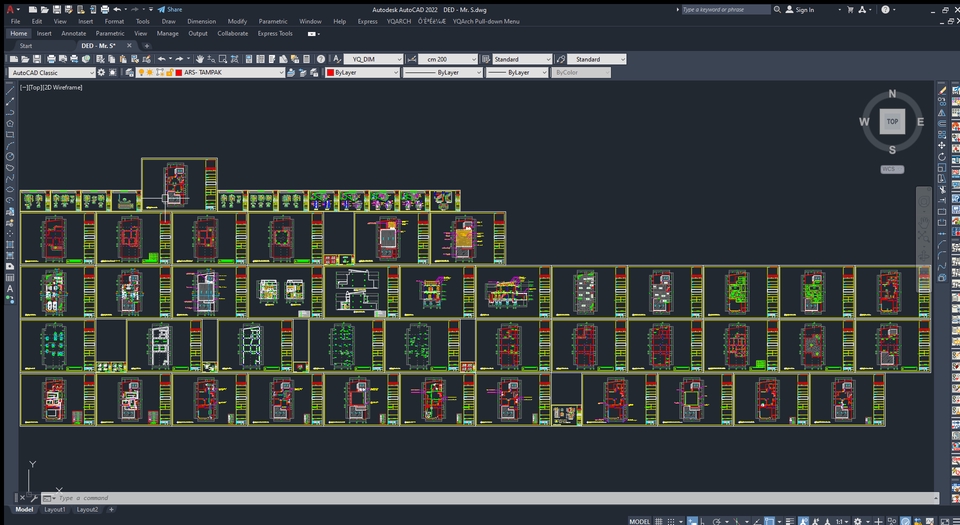Toggle dynamic input in status bar
The width and height of the screenshot is (960, 525).
click(692, 521)
